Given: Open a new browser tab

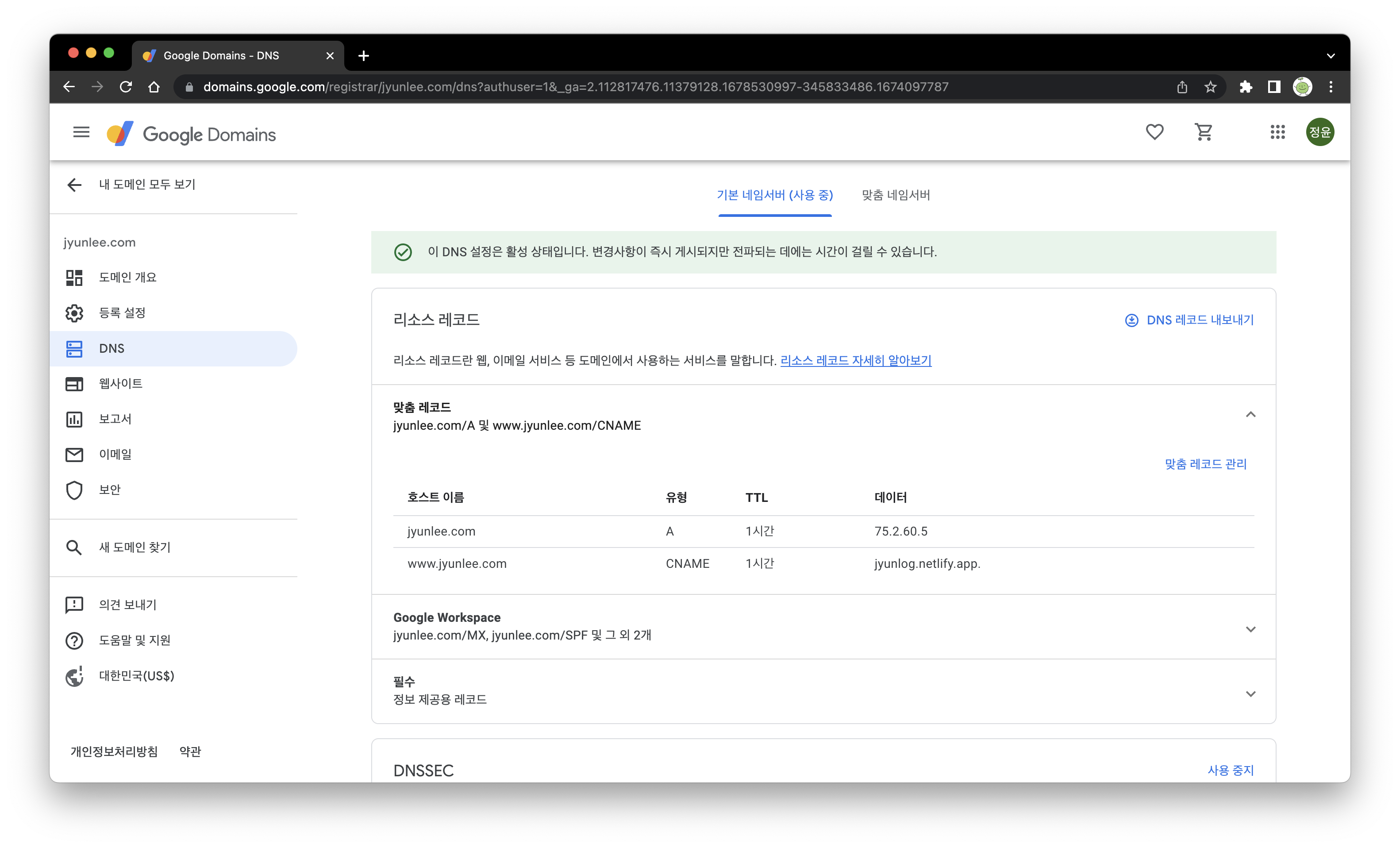Looking at the screenshot, I should pyautogui.click(x=364, y=56).
